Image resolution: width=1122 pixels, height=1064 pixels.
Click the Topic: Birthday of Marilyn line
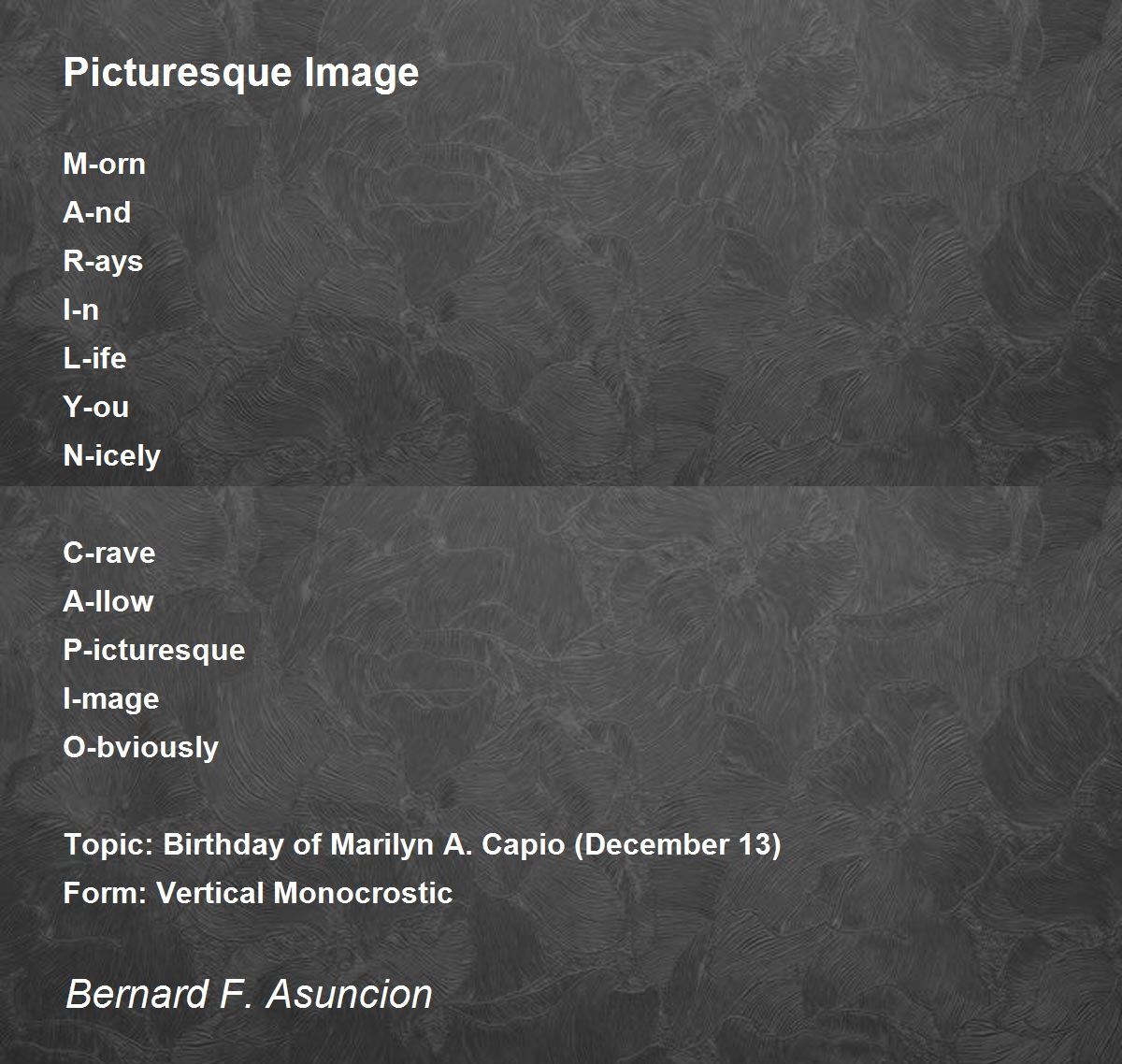[x=422, y=845]
